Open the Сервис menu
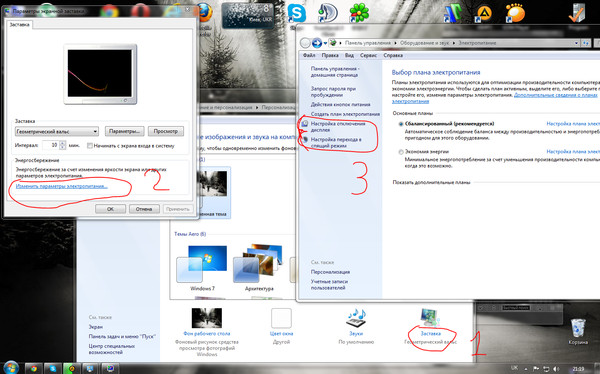 pos(368,55)
